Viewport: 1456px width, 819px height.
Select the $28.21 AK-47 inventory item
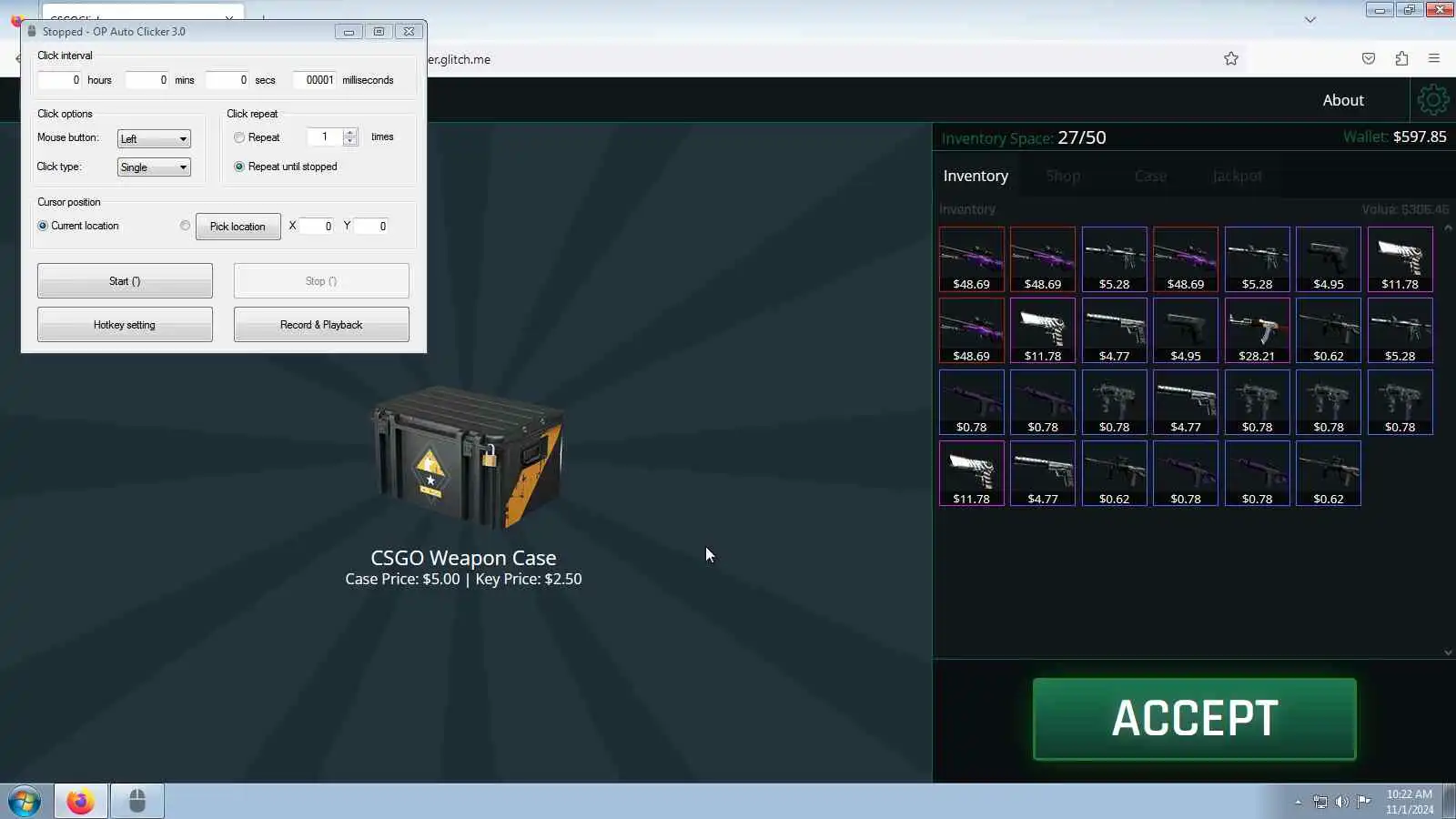click(1257, 331)
